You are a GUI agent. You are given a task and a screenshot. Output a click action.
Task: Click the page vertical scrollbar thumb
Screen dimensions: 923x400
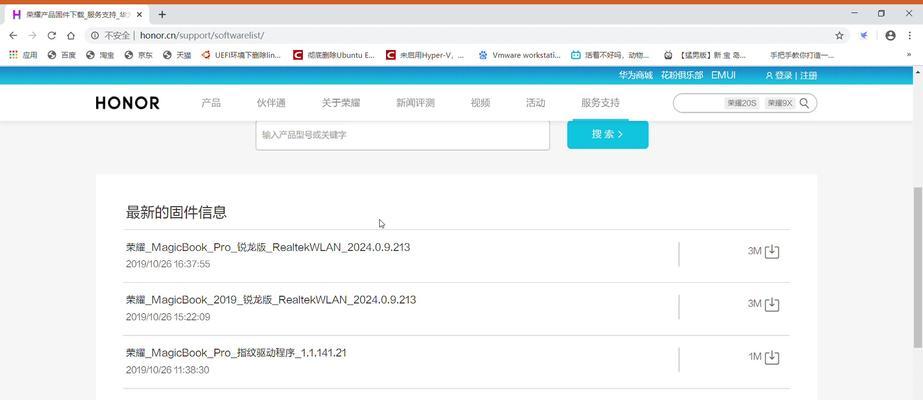coord(918,268)
